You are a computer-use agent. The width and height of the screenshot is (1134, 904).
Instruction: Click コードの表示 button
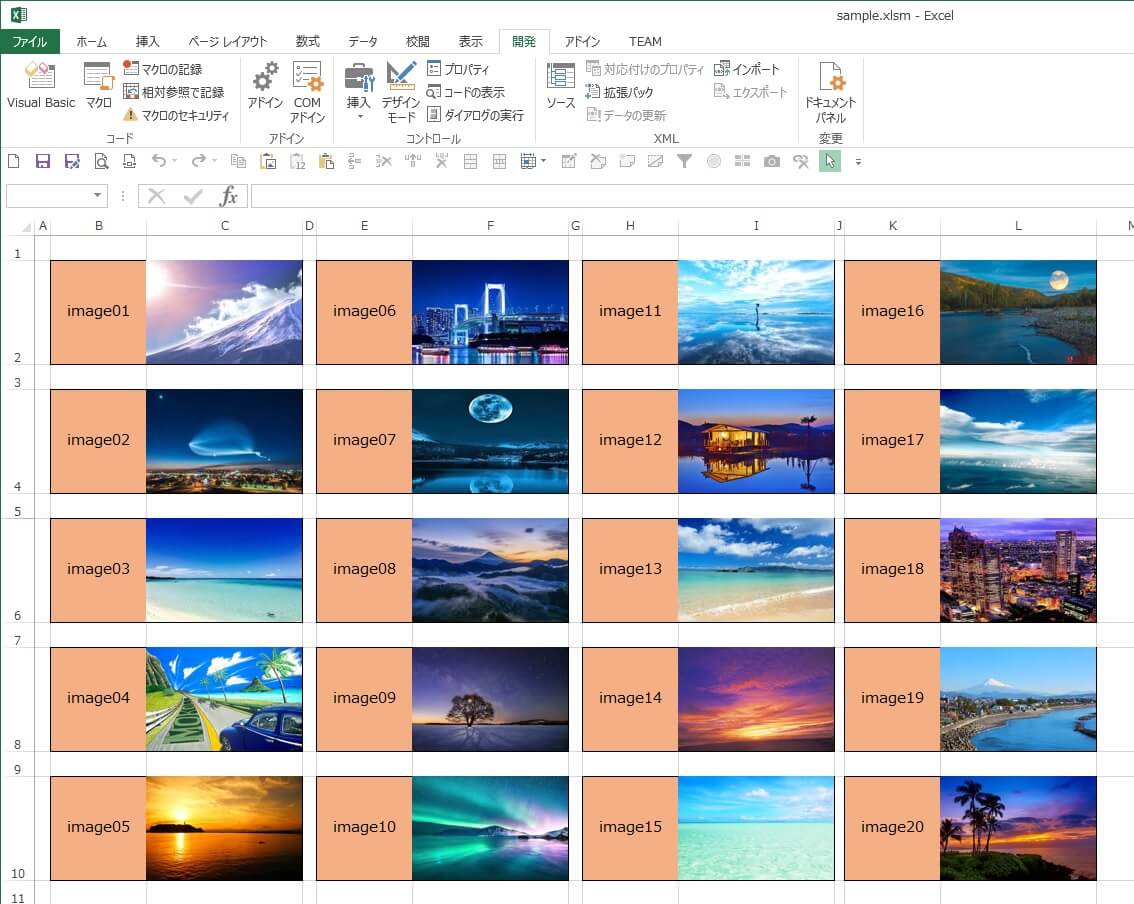coord(465,92)
